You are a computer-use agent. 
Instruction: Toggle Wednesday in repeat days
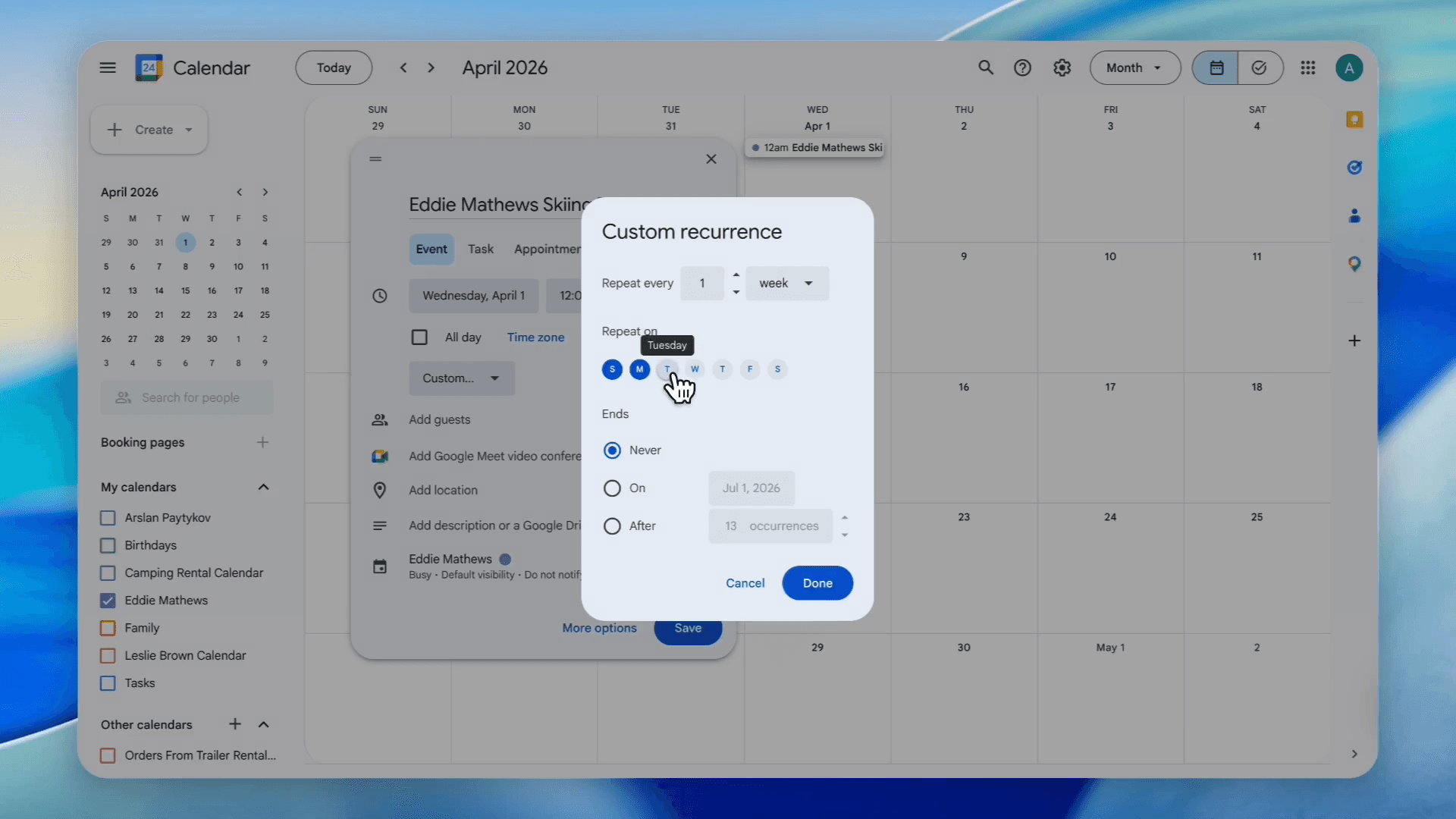pyautogui.click(x=695, y=369)
